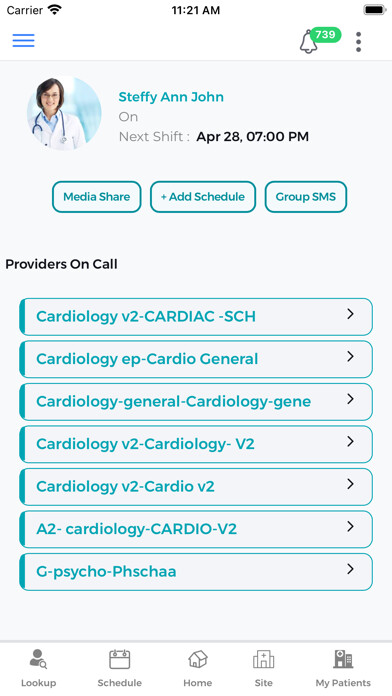Expand Cardiology v2-CARDIAC -SCH chevron
The image size is (392, 696).
(x=350, y=314)
